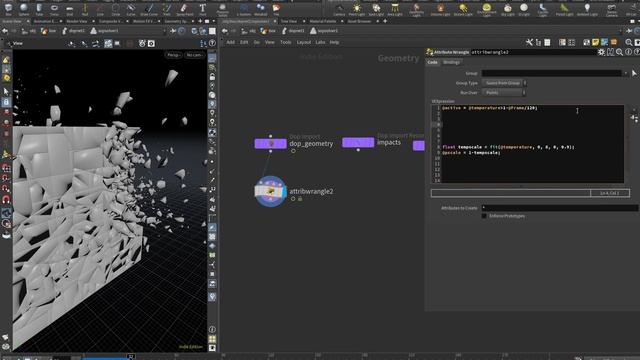
Task: Add a Distant Light from the shelf
Action: click(463, 9)
